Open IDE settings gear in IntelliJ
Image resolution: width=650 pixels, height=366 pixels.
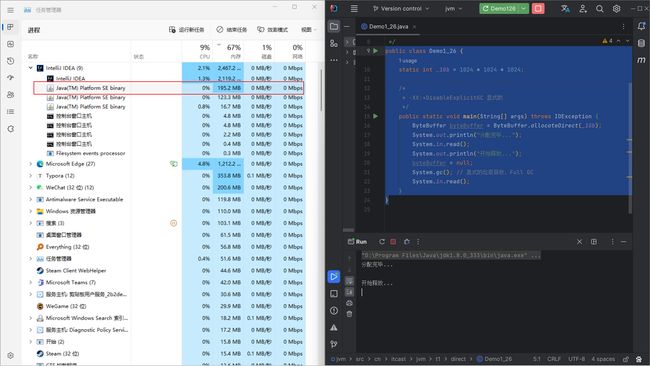click(616, 9)
